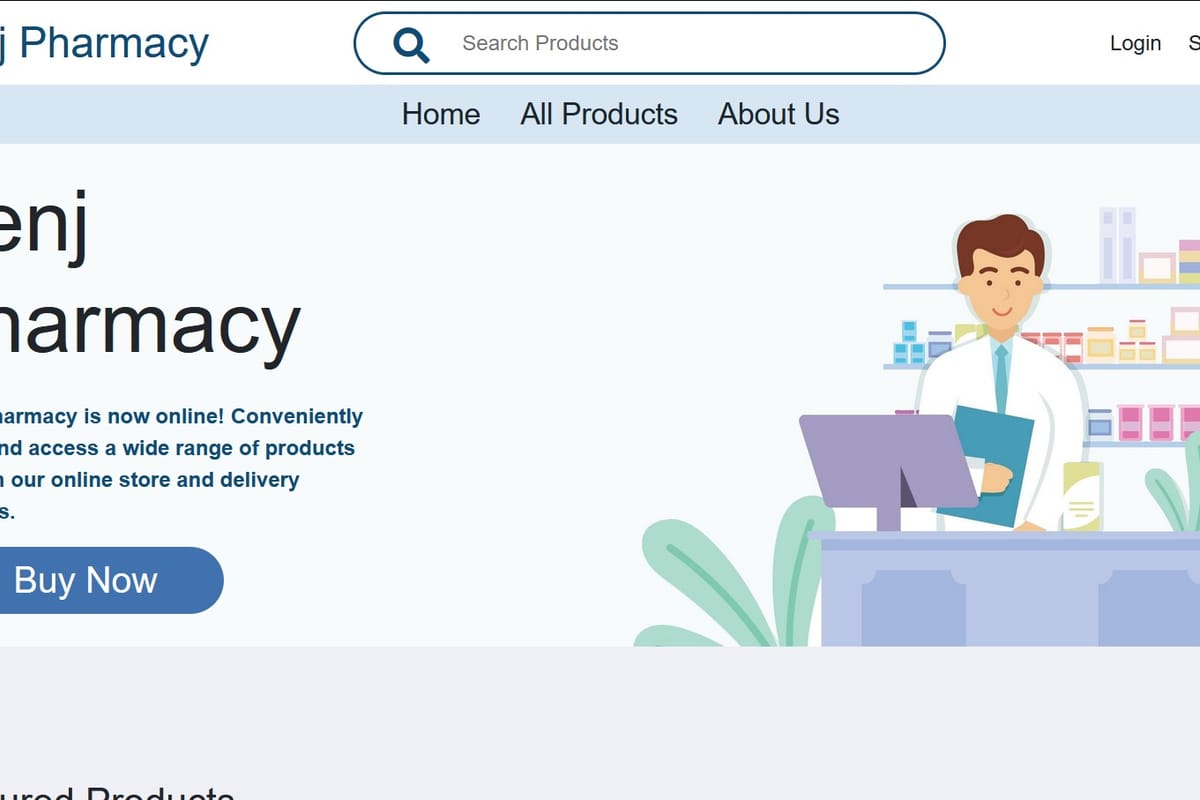Open the Login link
This screenshot has height=800, width=1200.
(x=1135, y=43)
